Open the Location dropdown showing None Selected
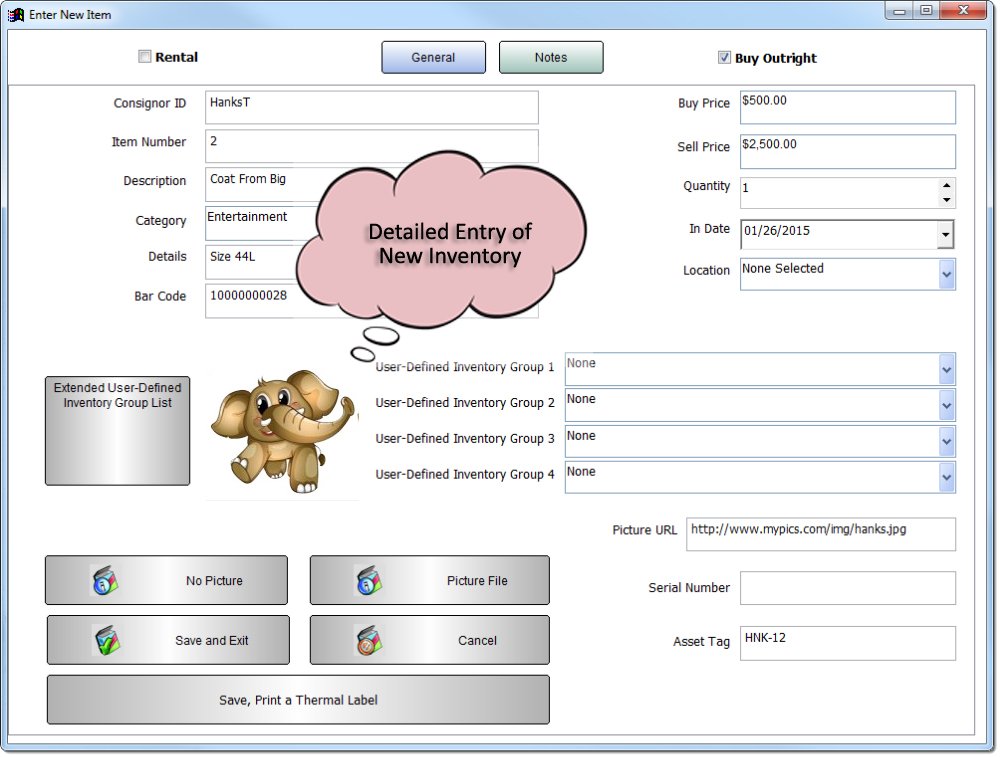Image resolution: width=1000 pixels, height=757 pixels. click(x=946, y=273)
